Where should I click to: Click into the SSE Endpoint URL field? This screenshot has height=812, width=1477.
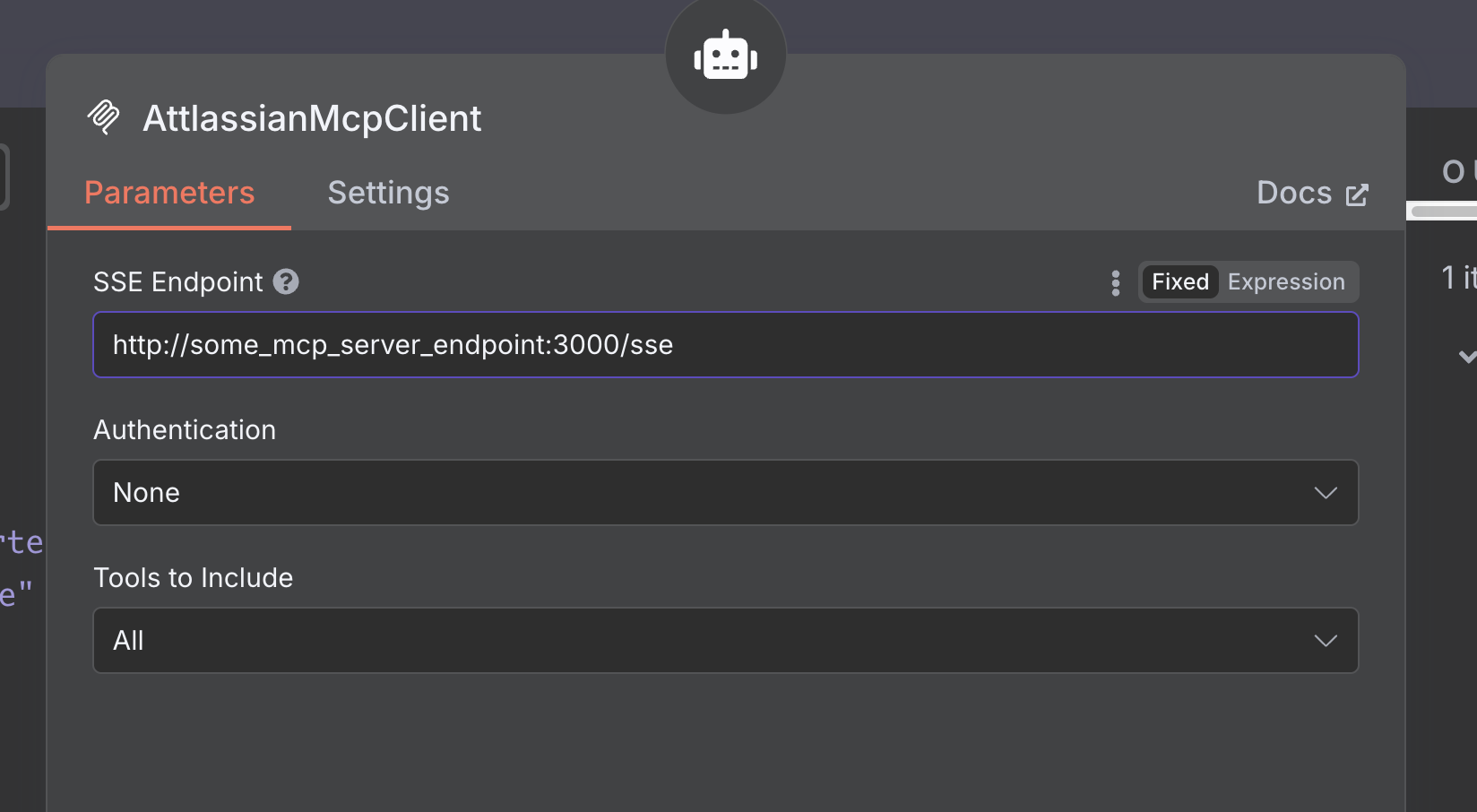(726, 345)
